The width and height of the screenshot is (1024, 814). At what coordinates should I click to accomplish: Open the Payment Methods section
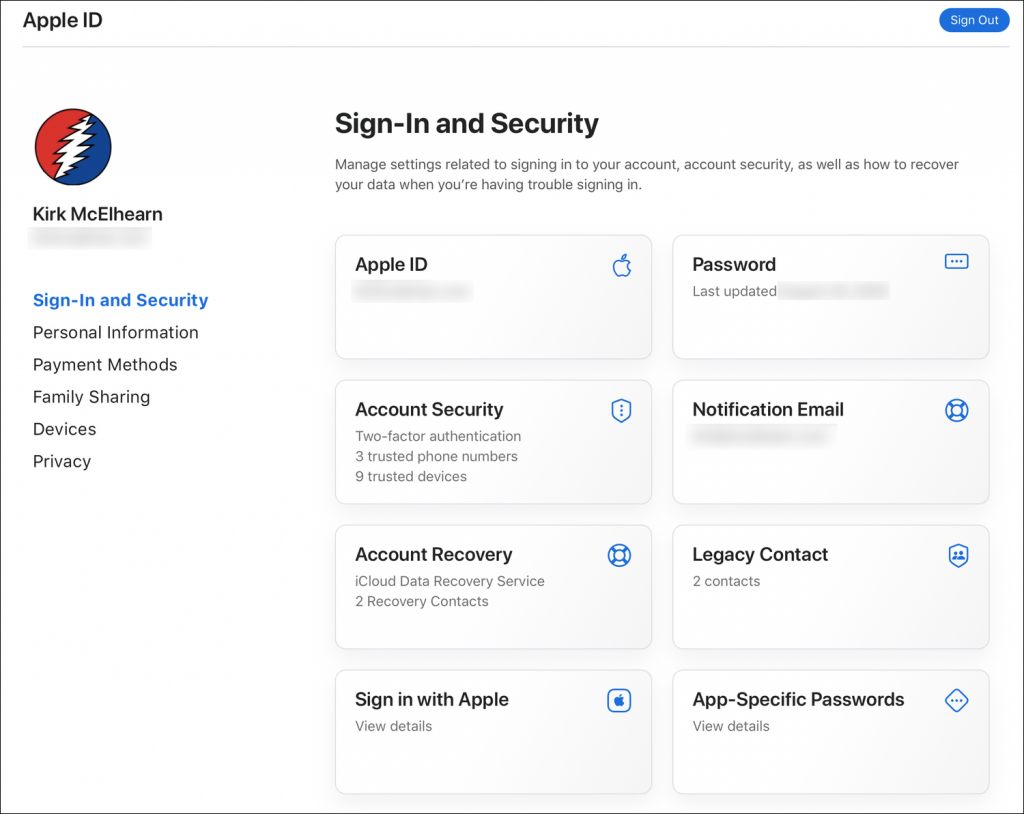coord(105,364)
